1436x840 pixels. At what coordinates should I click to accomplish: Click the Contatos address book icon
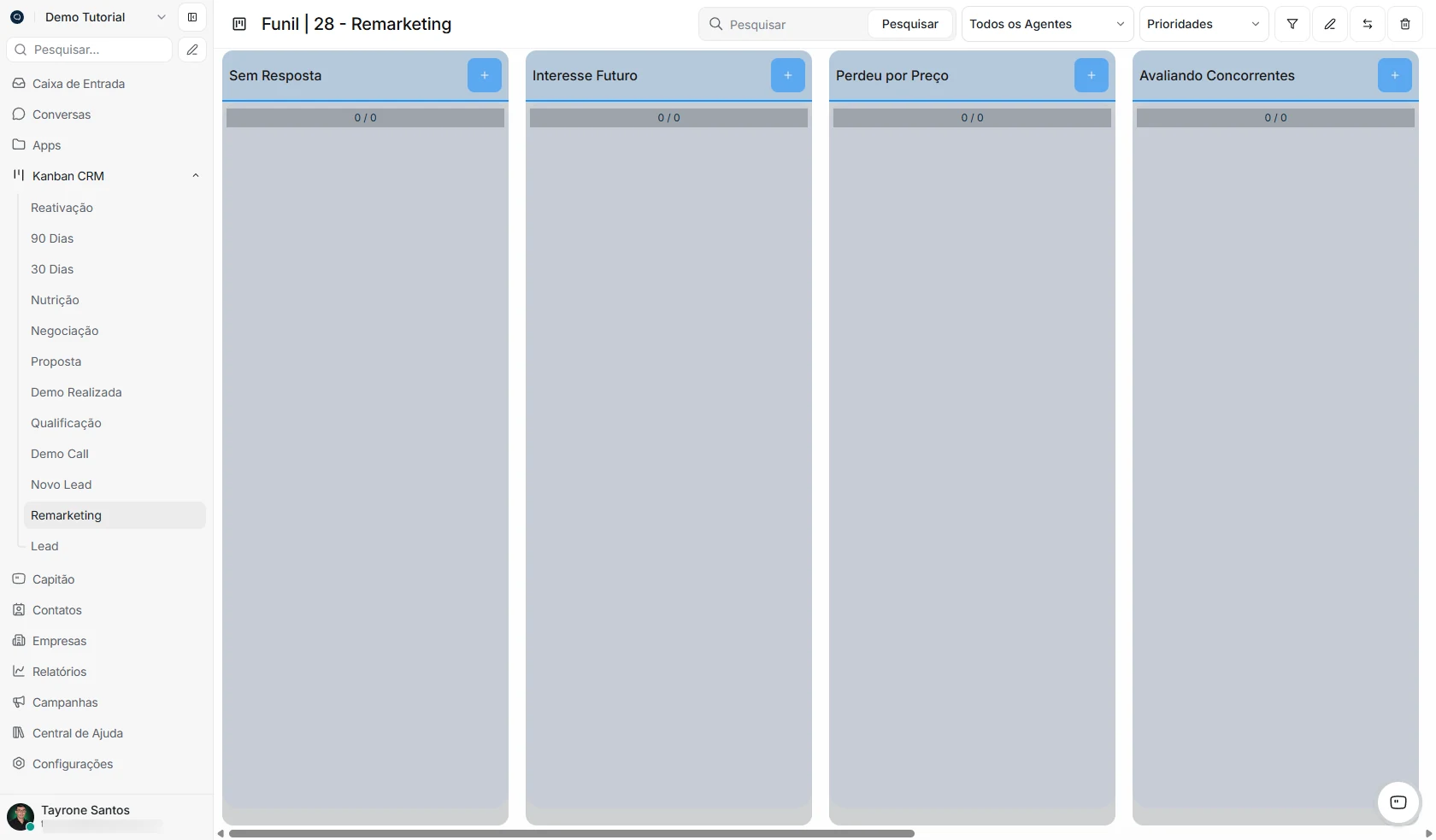(x=19, y=610)
